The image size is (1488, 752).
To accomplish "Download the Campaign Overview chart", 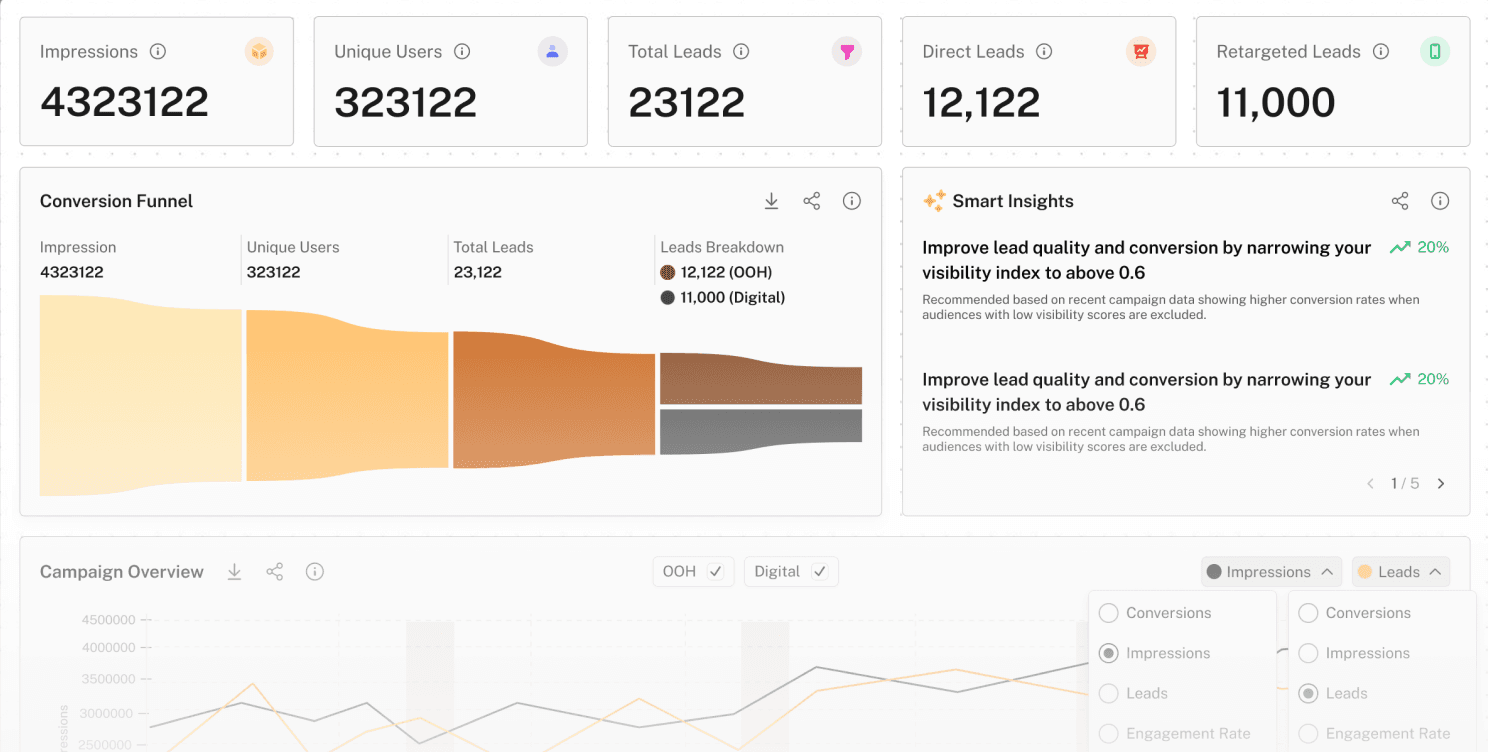I will tap(234, 571).
